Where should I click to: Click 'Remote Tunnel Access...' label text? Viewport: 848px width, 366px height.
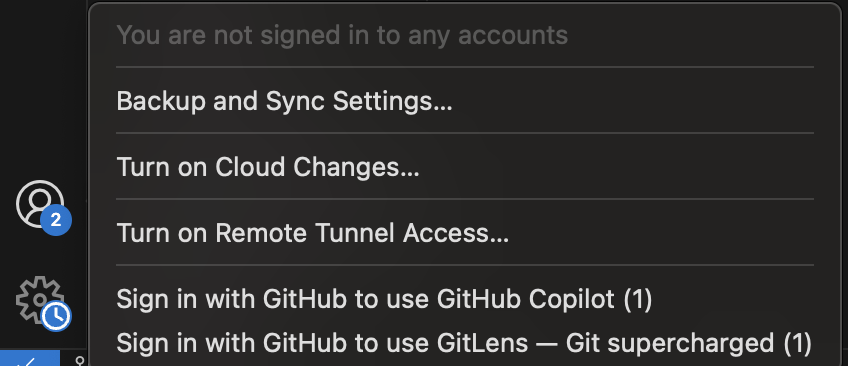tap(362, 233)
